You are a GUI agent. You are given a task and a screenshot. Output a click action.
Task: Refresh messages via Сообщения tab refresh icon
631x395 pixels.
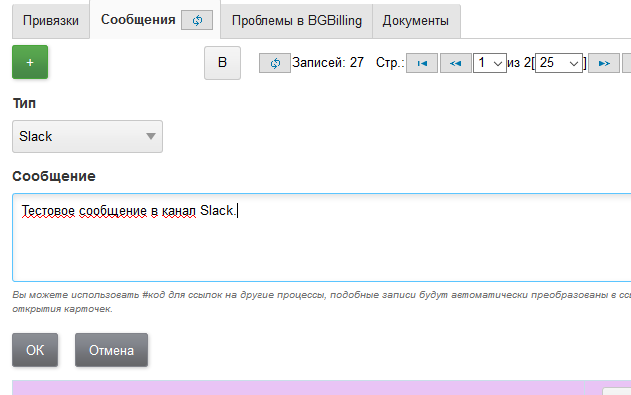(197, 20)
